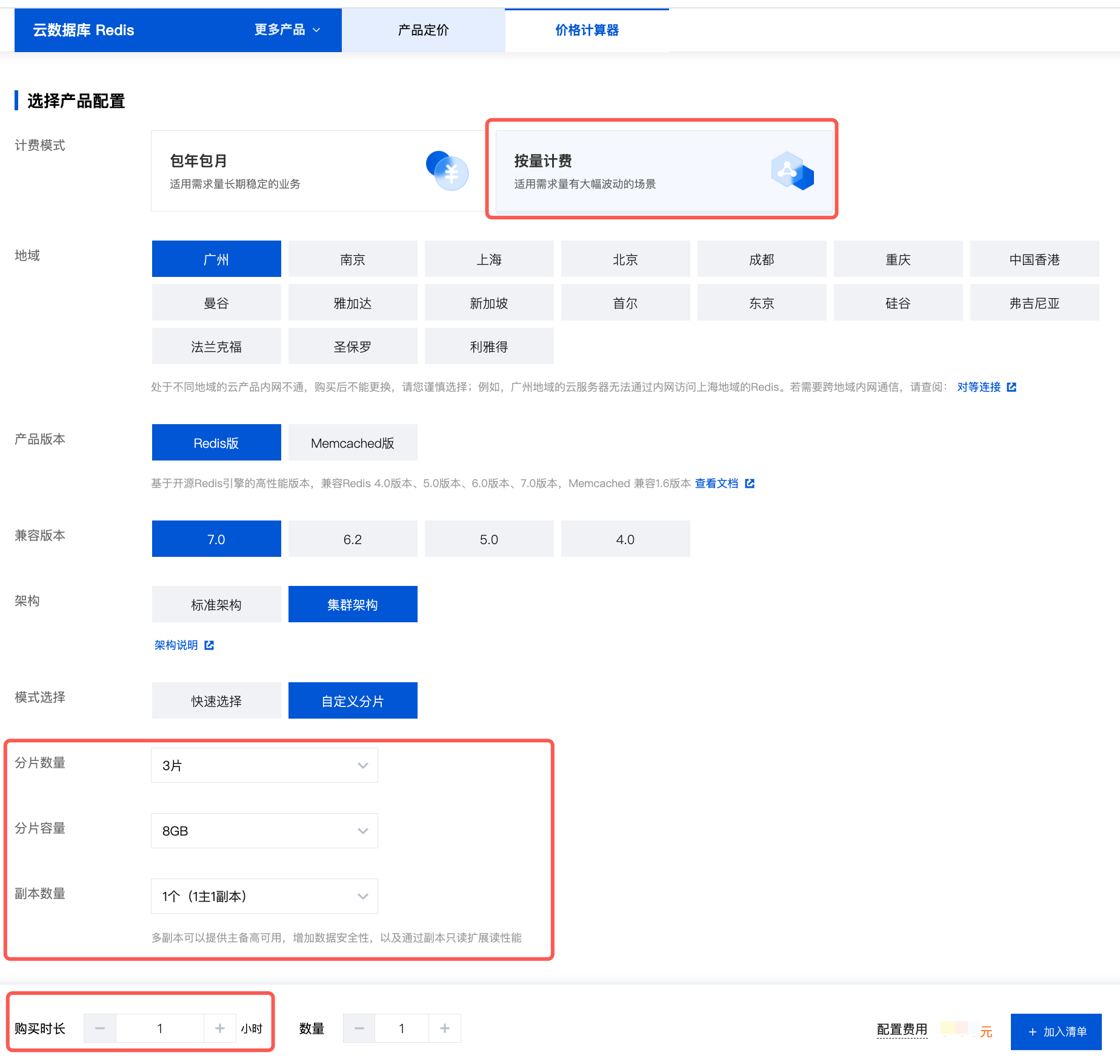Click external link icon beside 架构说明
The image size is (1120, 1064).
click(209, 645)
